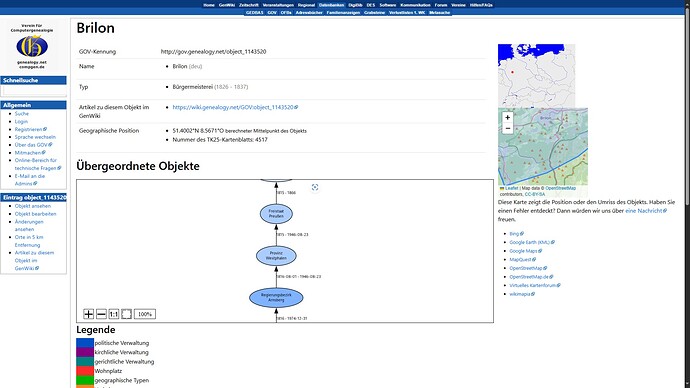This screenshot has width=690, height=388.
Task: Open the MapQuest link
Action: click(523, 260)
